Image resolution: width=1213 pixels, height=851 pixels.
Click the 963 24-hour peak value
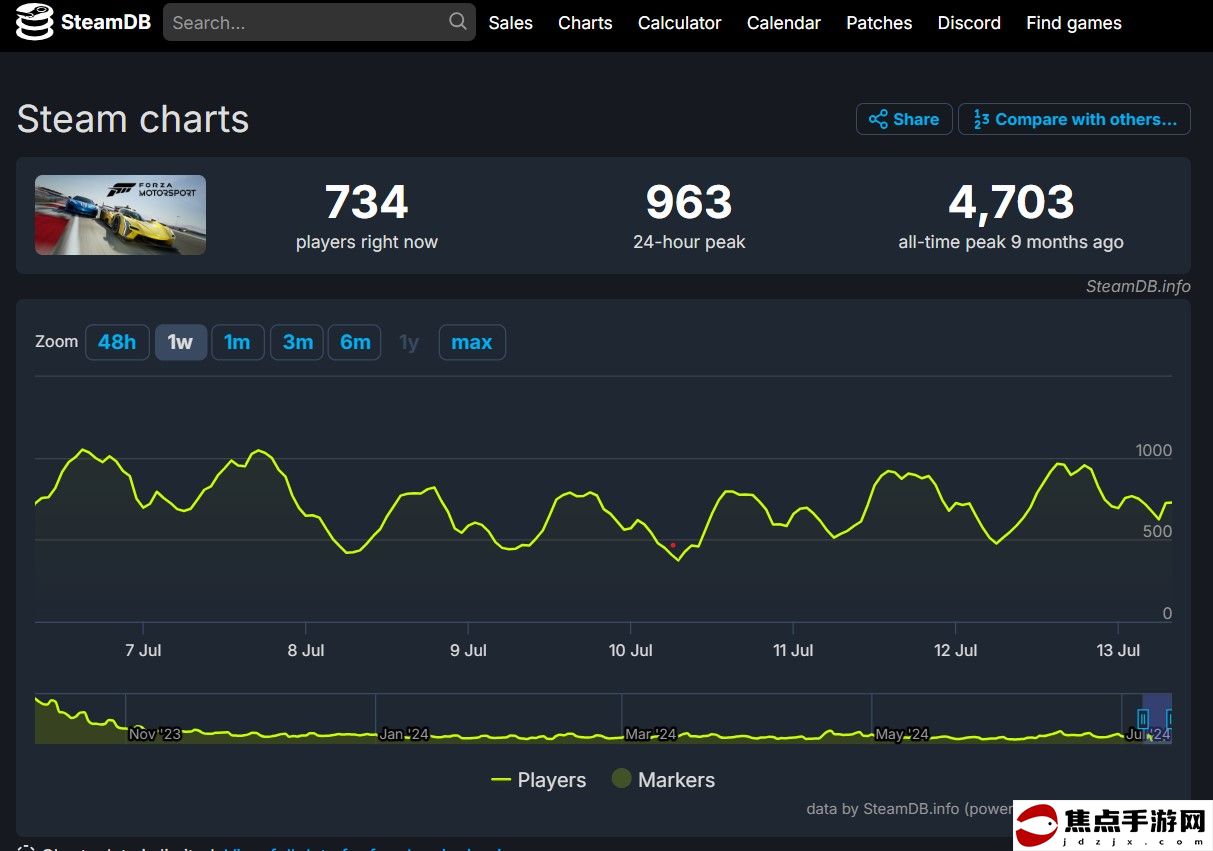[689, 203]
